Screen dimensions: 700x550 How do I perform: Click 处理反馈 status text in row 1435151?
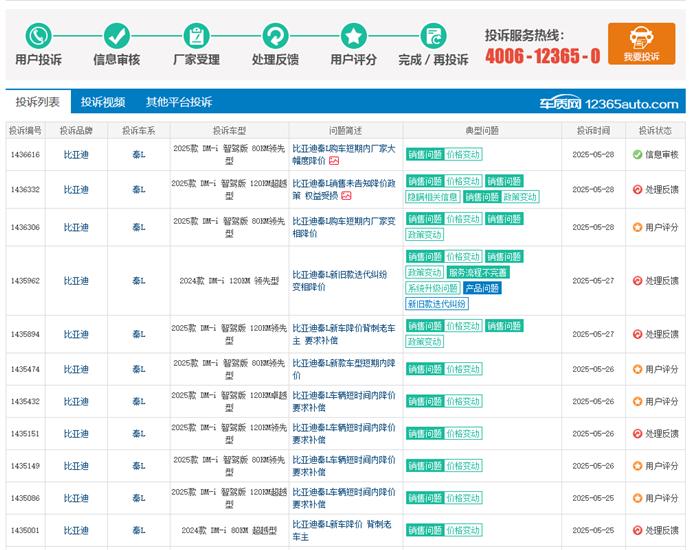[x=662, y=433]
